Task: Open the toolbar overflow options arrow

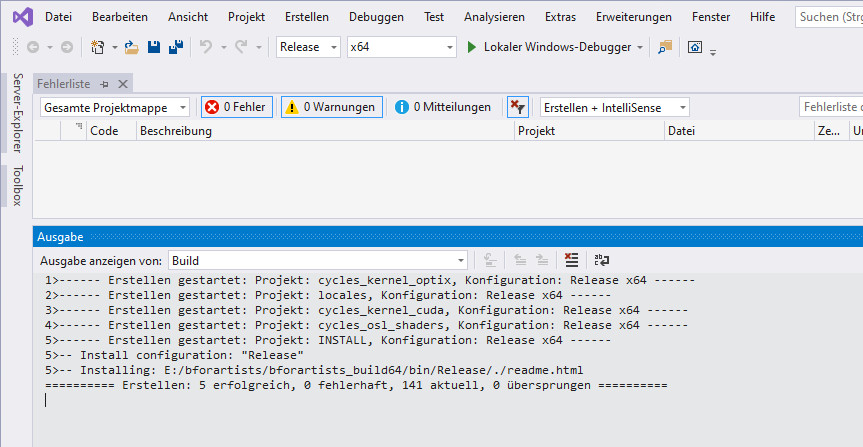Action: 713,53
